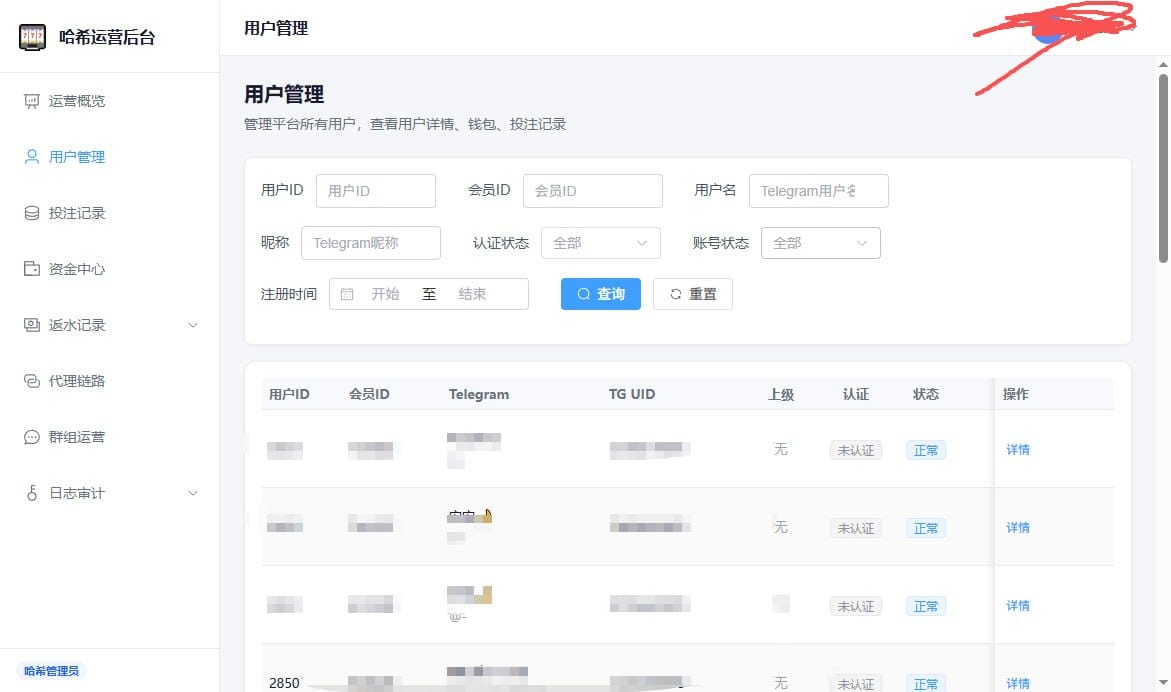Screen dimensions: 1171x692
Task: Expand the 日志审计 submenu chevron
Action: tap(193, 493)
